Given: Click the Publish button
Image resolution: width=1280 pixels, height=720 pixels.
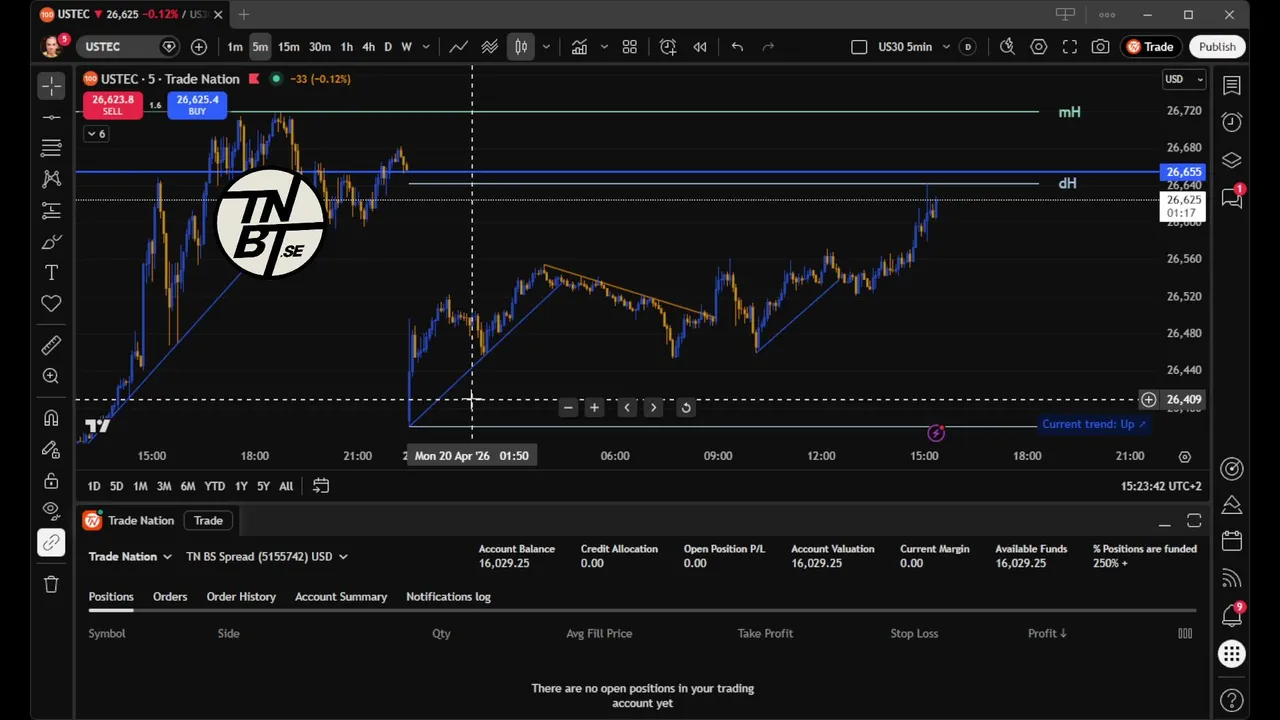Looking at the screenshot, I should pyautogui.click(x=1217, y=47).
